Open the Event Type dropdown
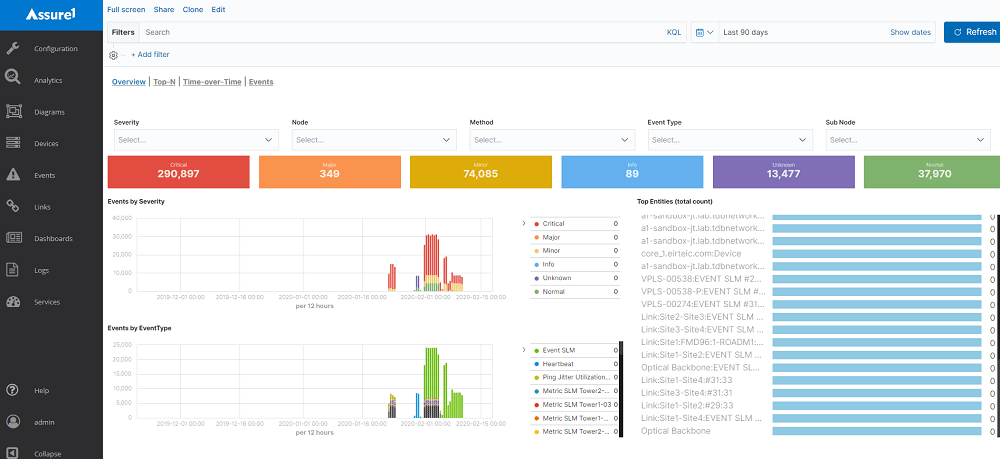This screenshot has height=459, width=1000. click(728, 140)
